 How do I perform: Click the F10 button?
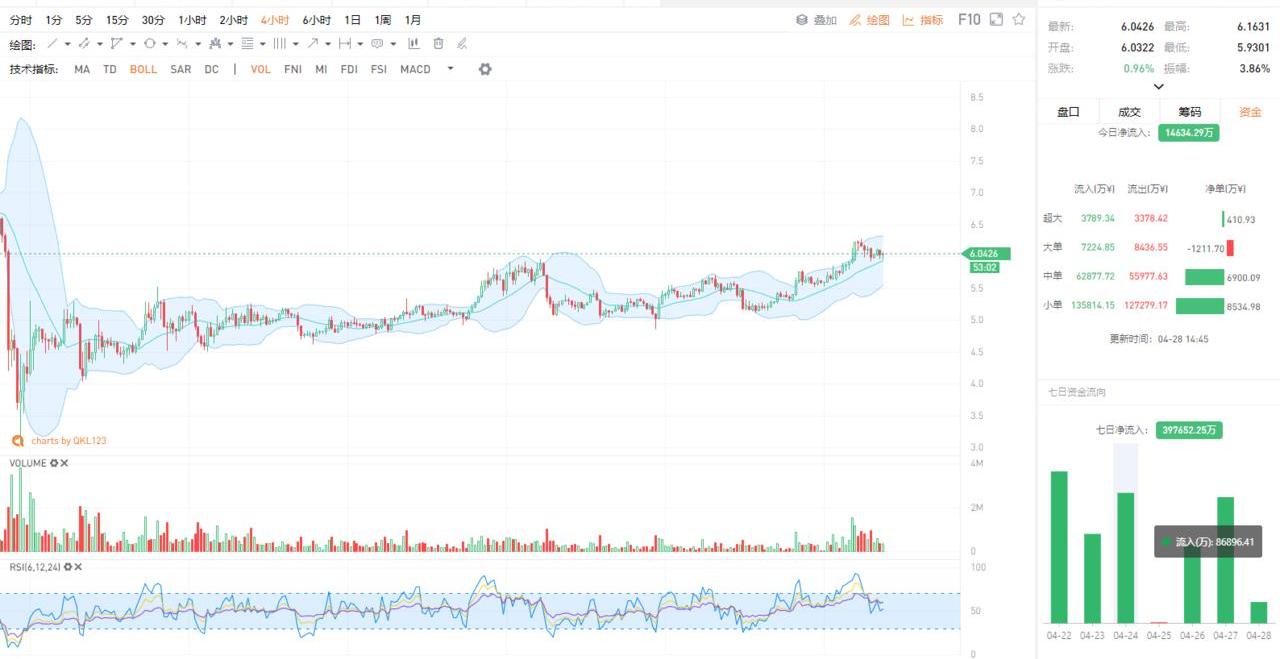968,20
